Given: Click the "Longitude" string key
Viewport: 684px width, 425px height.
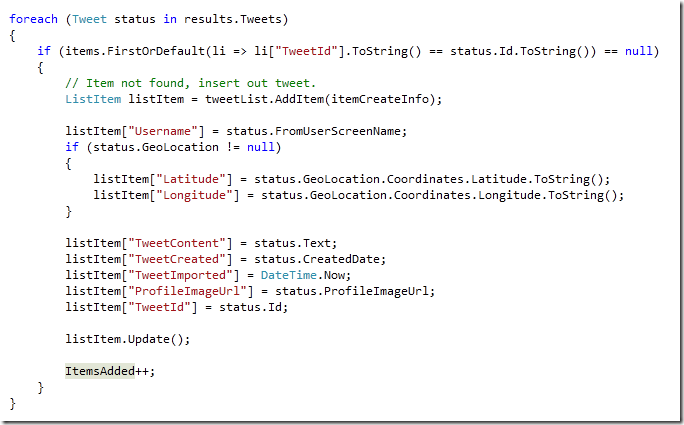Looking at the screenshot, I should [194, 195].
